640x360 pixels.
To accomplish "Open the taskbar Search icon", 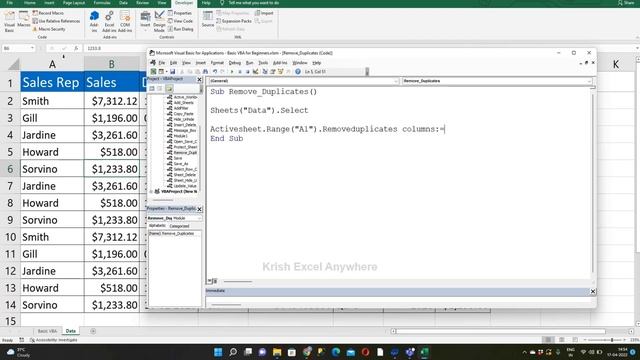I will (233, 352).
